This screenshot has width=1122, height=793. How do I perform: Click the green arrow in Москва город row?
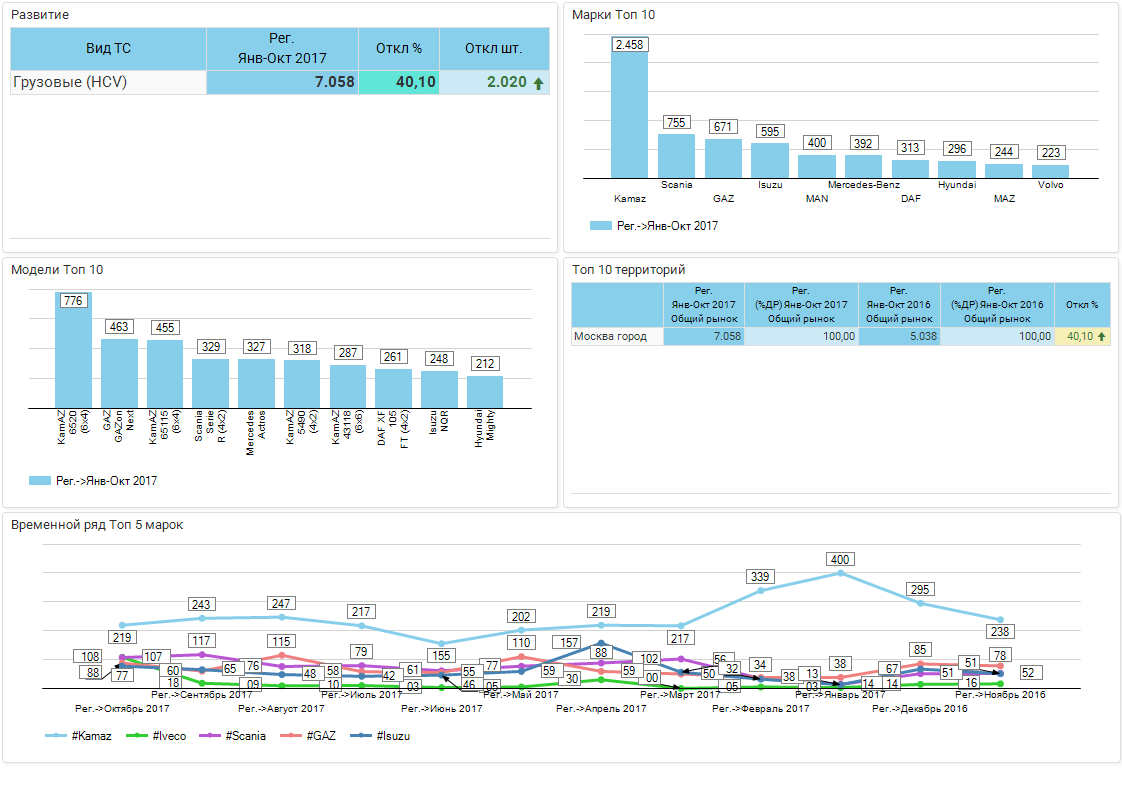point(1101,336)
